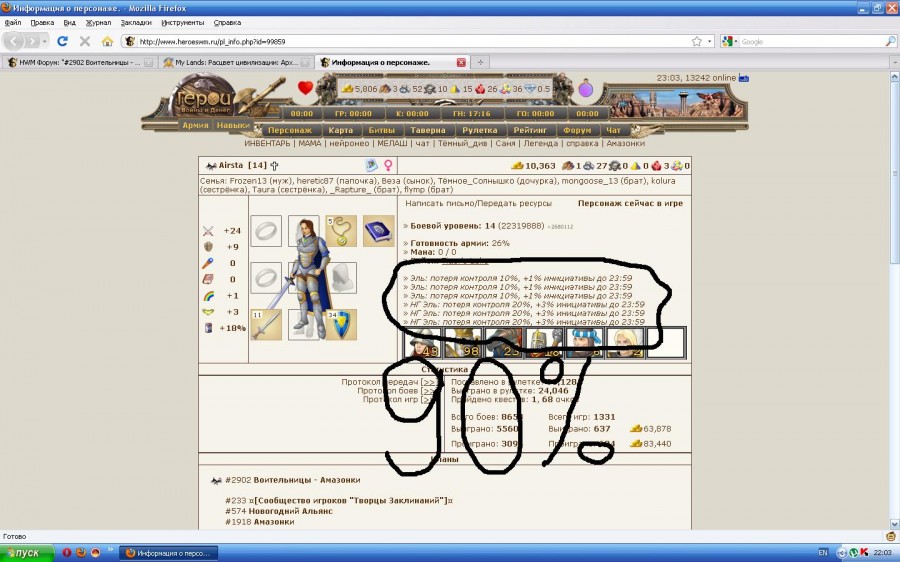Click the female gender symbol icon
The image size is (900, 562).
click(388, 165)
